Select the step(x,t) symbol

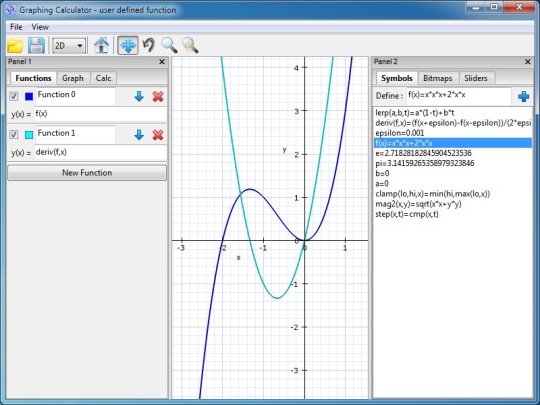point(453,214)
